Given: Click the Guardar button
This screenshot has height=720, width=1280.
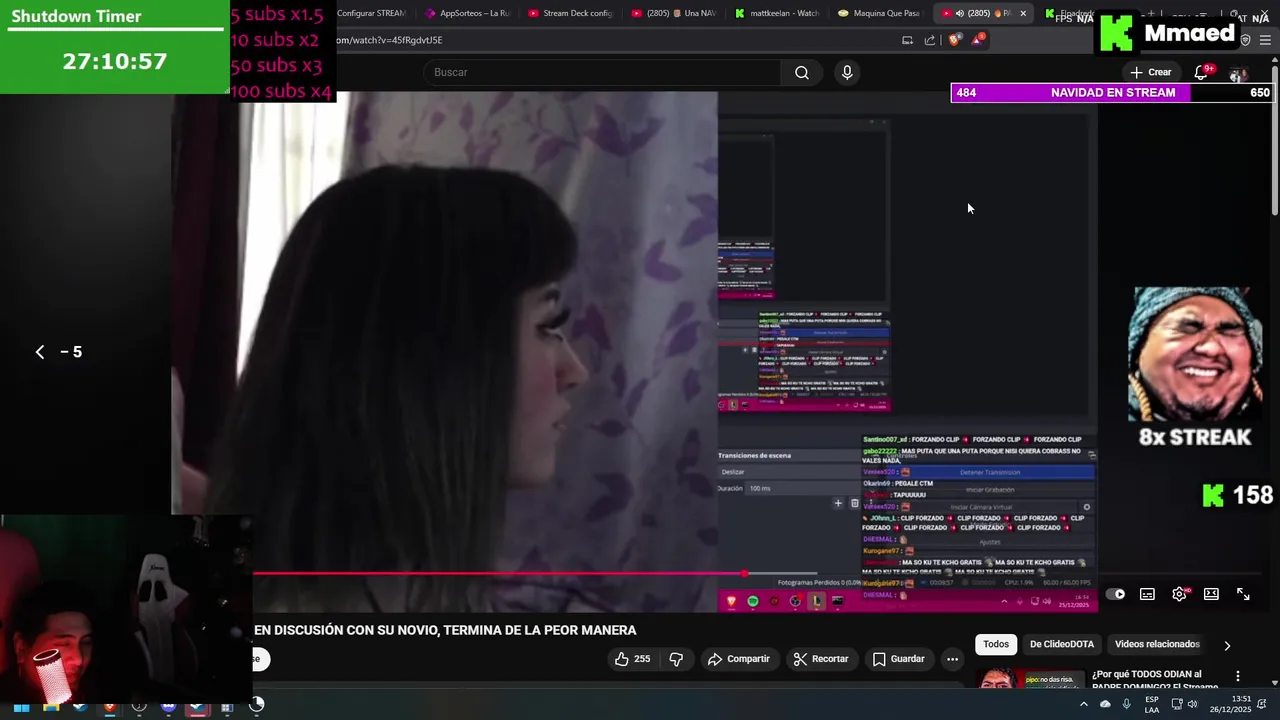Looking at the screenshot, I should (x=898, y=659).
